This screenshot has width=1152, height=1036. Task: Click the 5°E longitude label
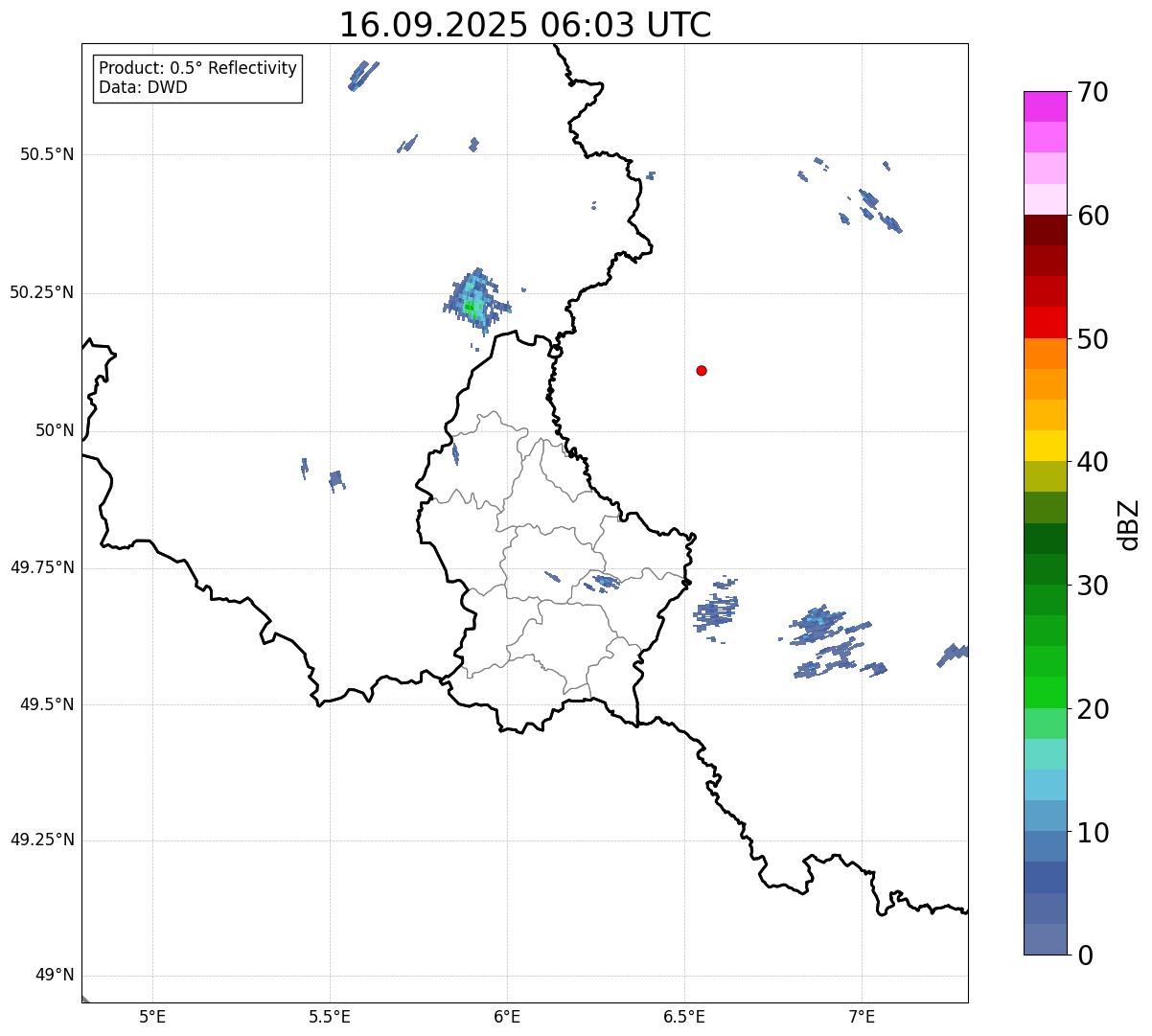point(152,1016)
